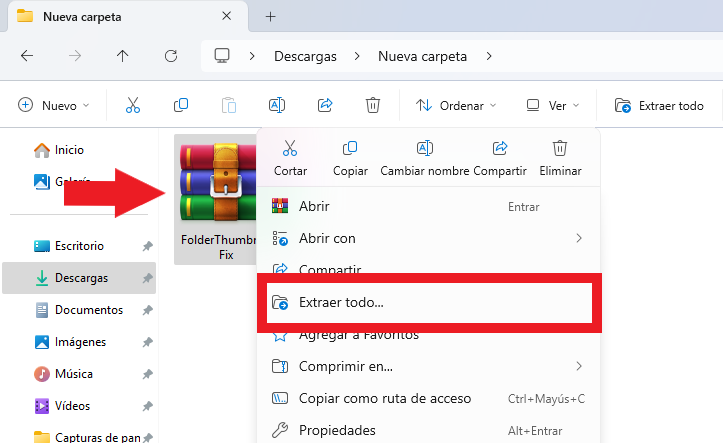Viewport: 723px width, 443px height.
Task: Click the pin icon next to Música
Action: coord(148,374)
